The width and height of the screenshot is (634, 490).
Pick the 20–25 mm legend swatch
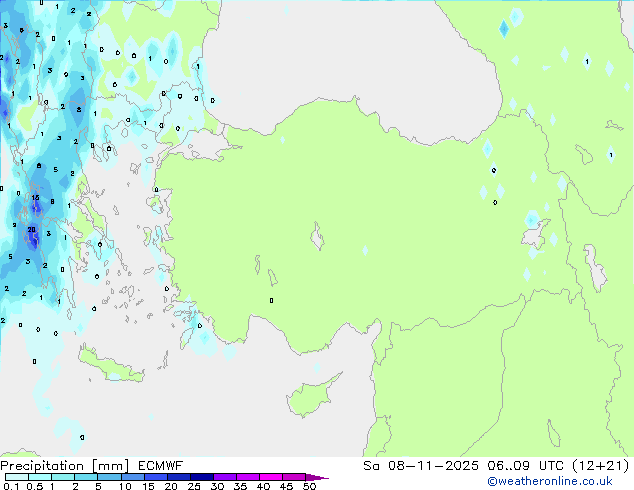pos(178,477)
